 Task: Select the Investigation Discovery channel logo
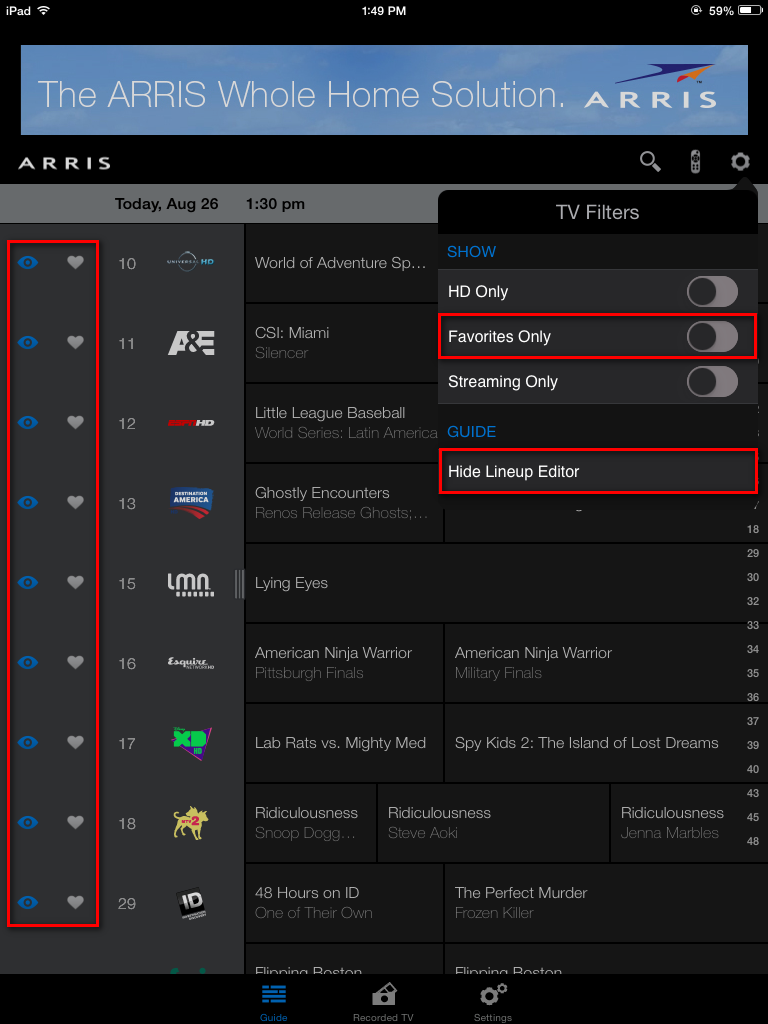coord(191,903)
